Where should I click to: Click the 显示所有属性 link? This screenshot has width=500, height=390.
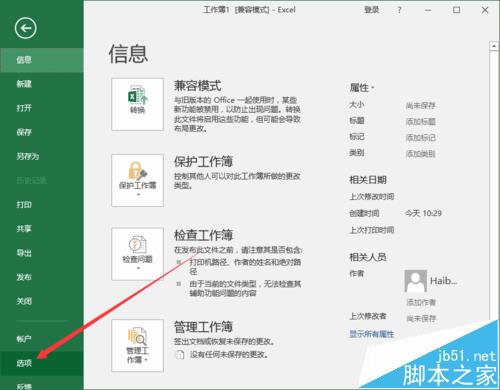(372, 334)
